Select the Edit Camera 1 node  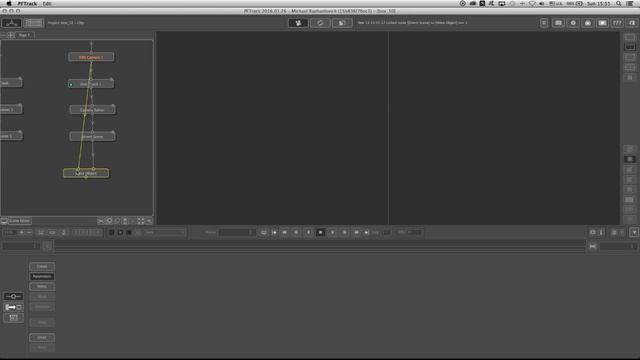pos(91,57)
